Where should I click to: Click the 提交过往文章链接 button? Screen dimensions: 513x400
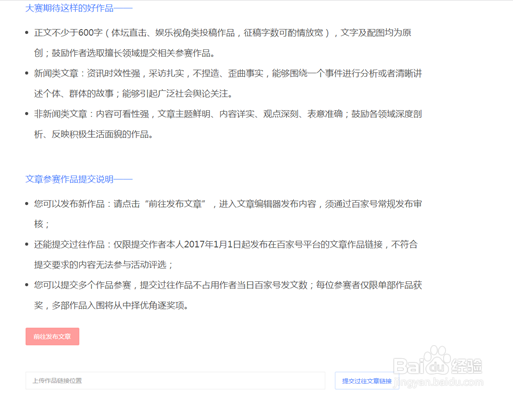(367, 381)
